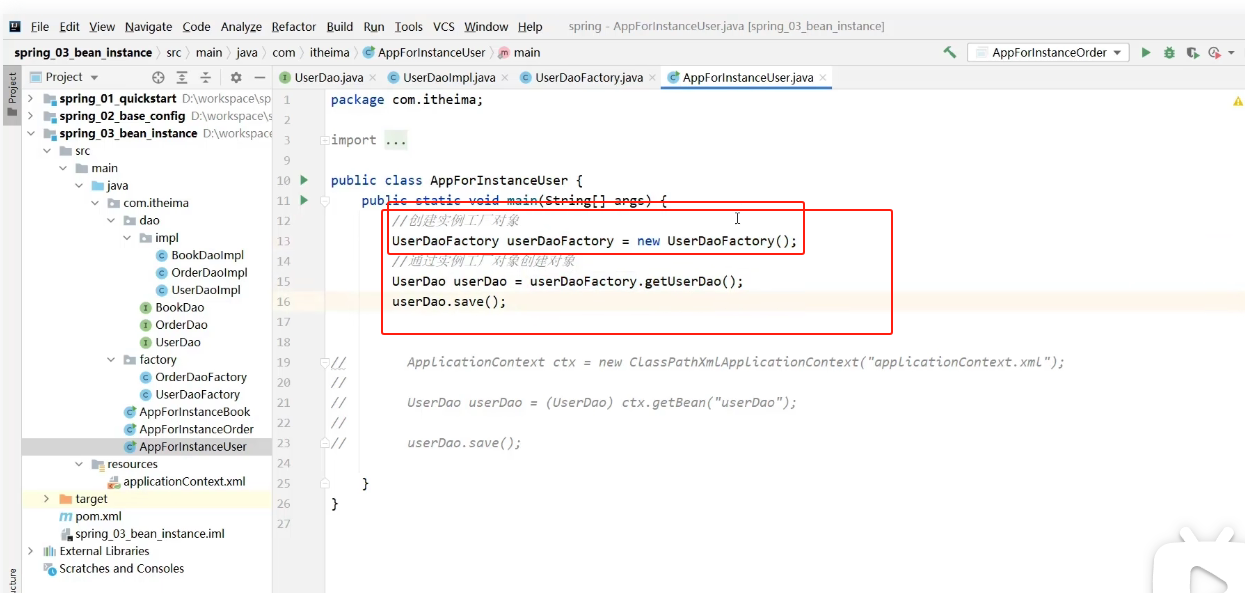Open the Window menu

coord(486,27)
